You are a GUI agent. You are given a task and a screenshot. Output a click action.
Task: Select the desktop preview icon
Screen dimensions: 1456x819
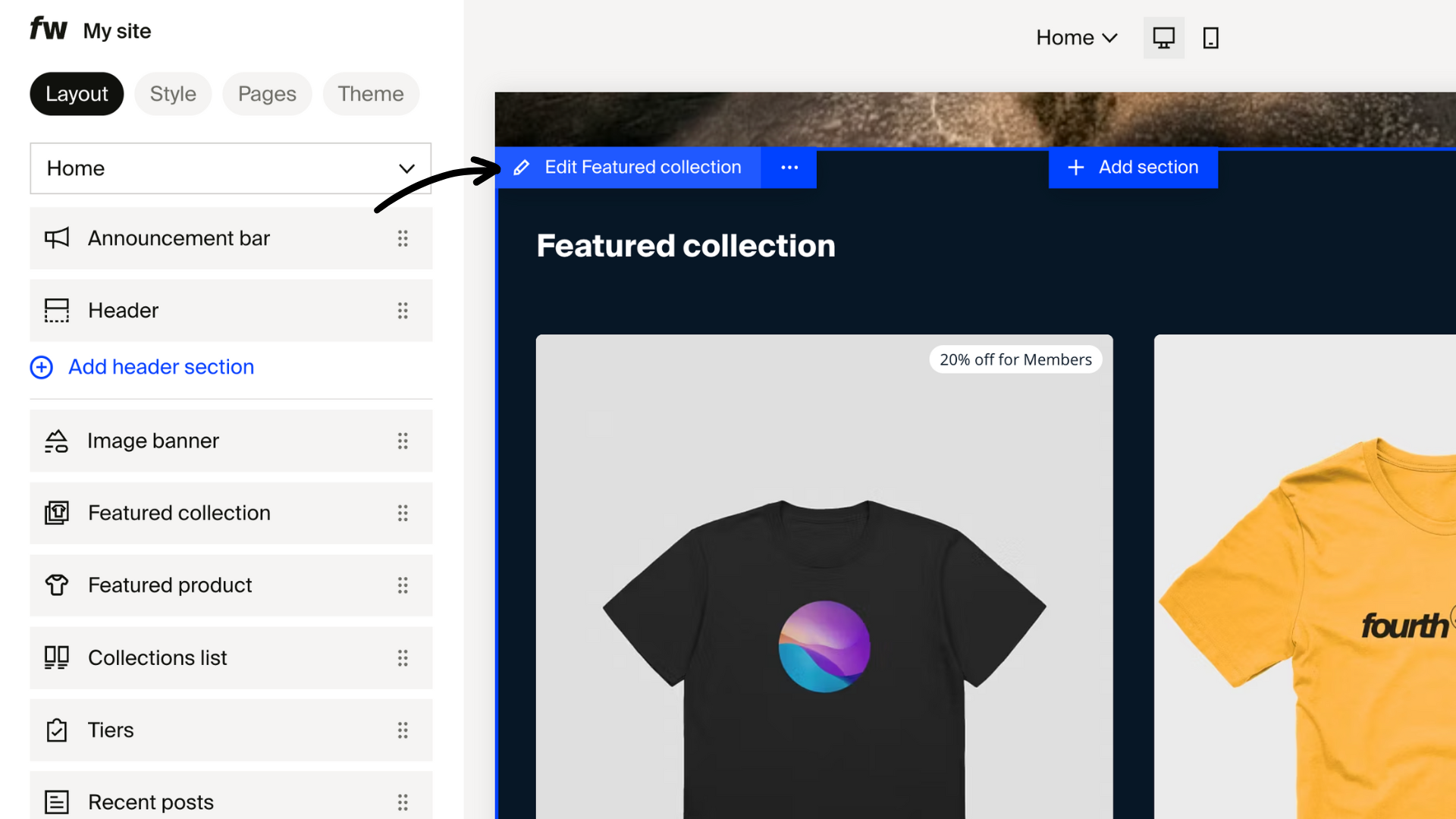pos(1163,37)
